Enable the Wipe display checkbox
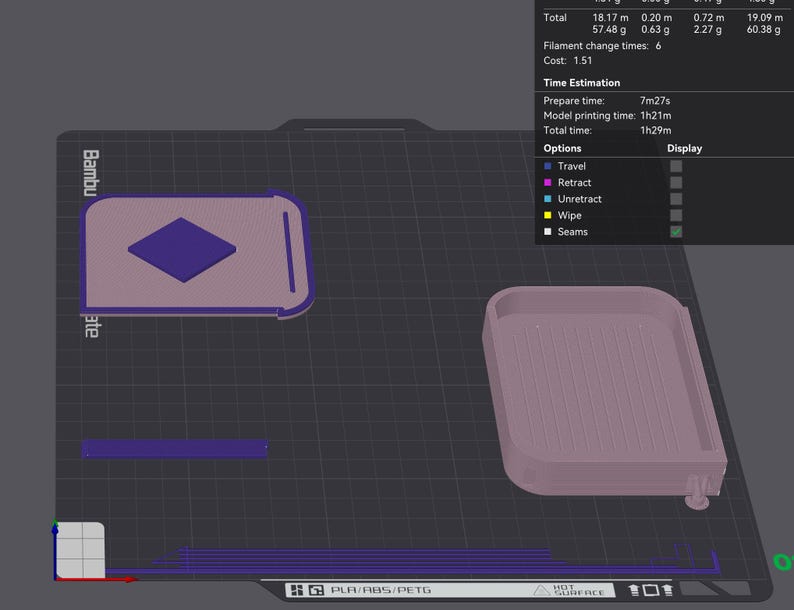Screen dimensions: 794x610 (x=676, y=215)
